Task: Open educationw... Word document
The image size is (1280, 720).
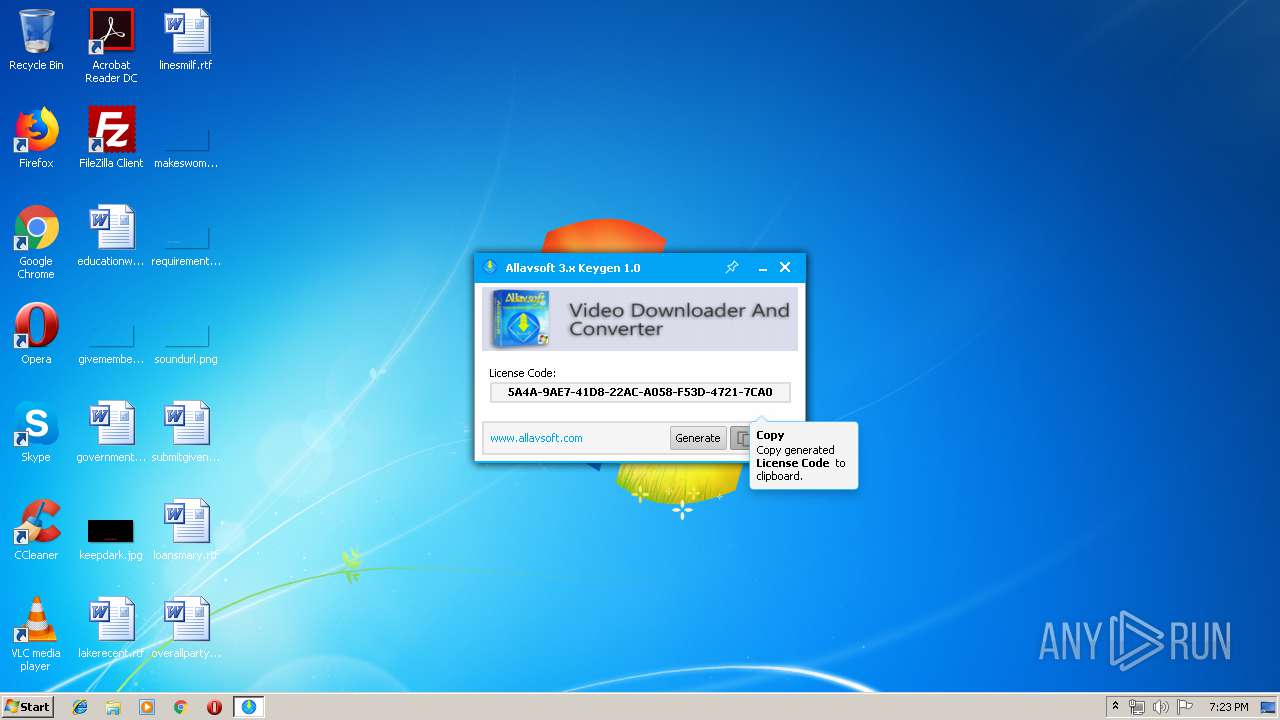Action: (111, 236)
